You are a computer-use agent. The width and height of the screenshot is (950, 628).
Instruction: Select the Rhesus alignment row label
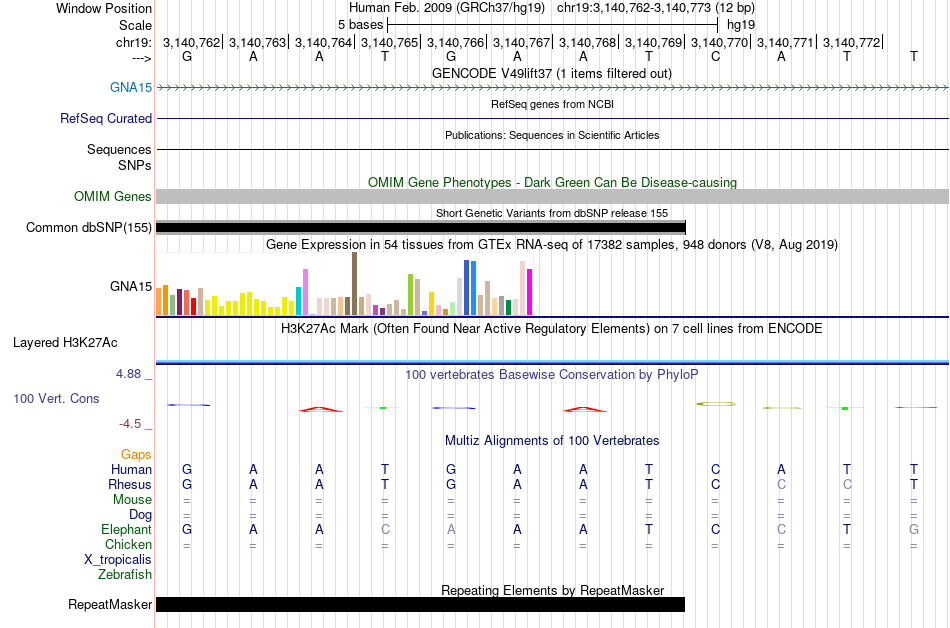tap(130, 484)
